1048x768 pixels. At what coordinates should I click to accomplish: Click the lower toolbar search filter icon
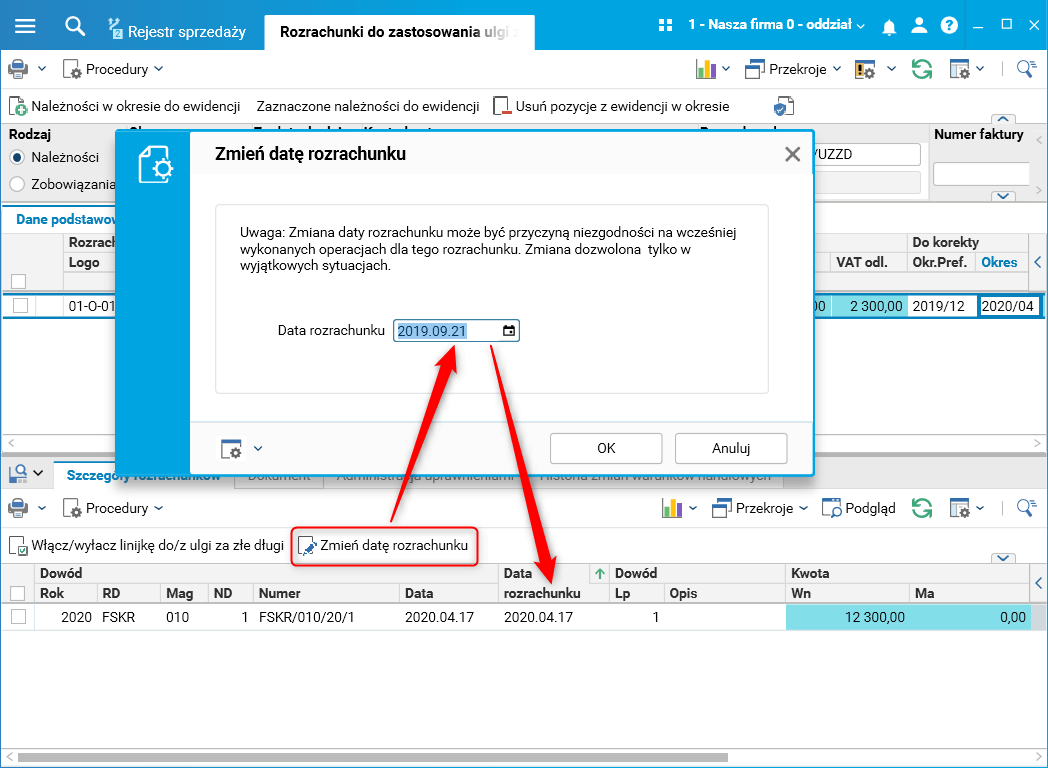(1026, 507)
